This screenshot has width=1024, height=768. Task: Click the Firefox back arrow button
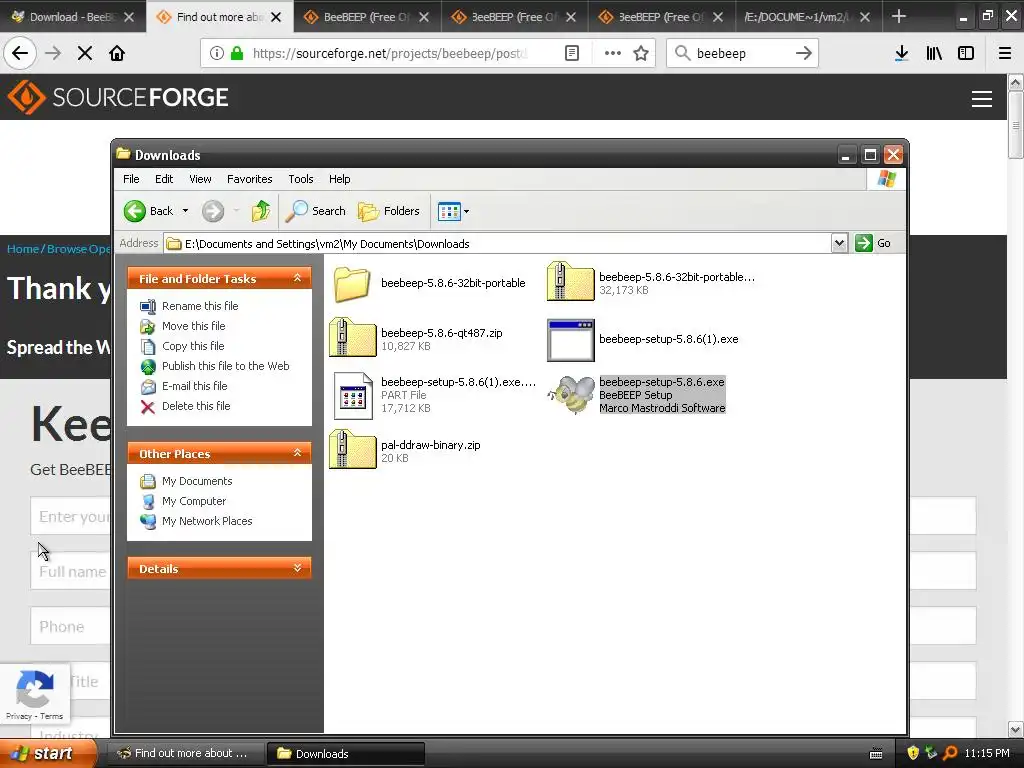pos(20,53)
